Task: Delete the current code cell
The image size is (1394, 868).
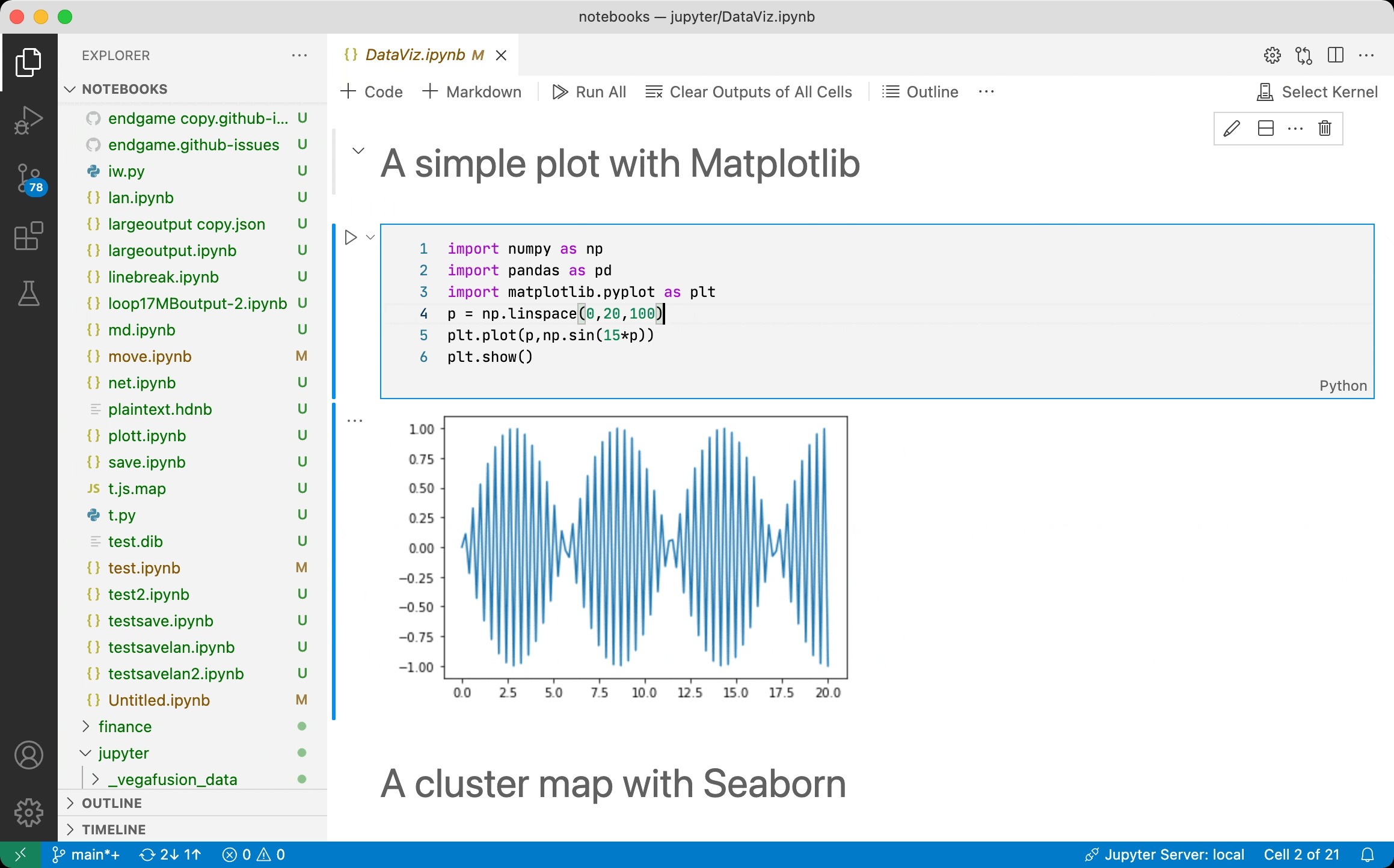Action: (x=1325, y=128)
